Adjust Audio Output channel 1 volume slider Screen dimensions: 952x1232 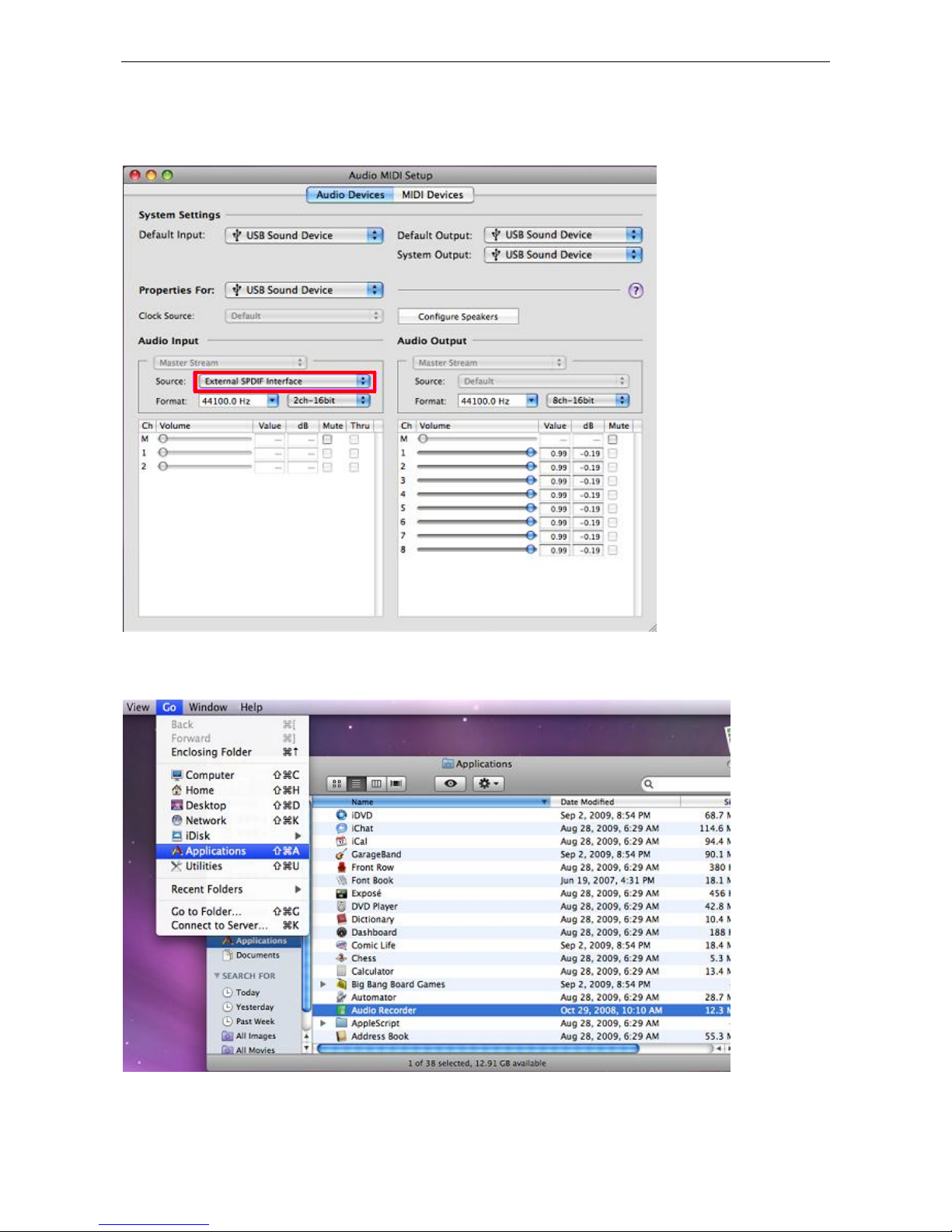pos(476,452)
